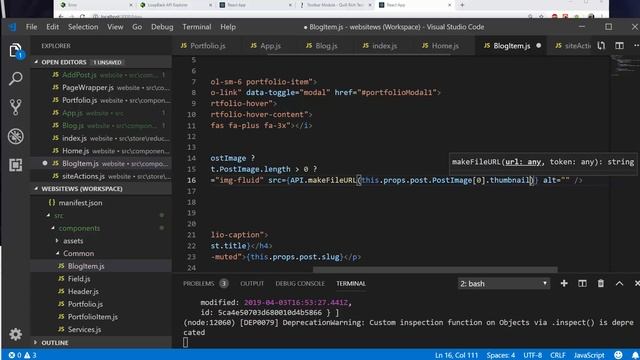The image size is (640, 360).
Task: Select the Terminal panel tab
Action: [351, 283]
